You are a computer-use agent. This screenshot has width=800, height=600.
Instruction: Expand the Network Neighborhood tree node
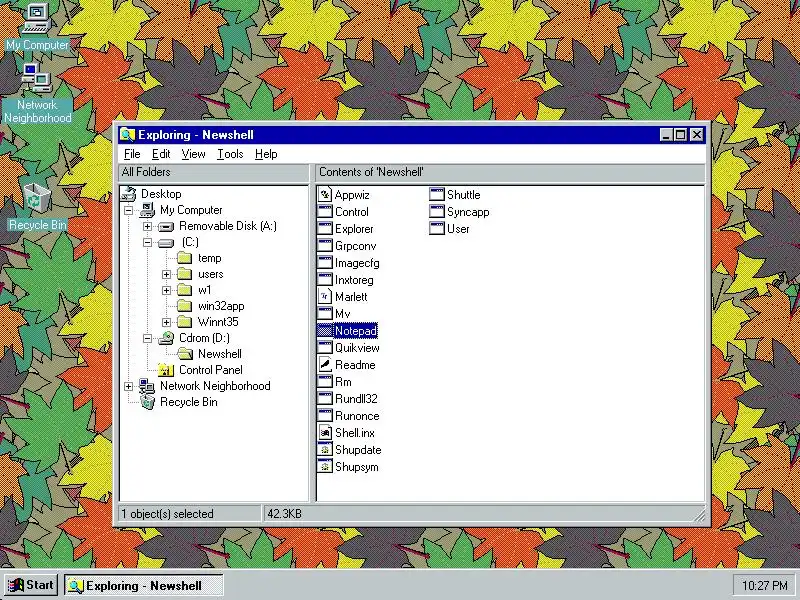point(129,386)
